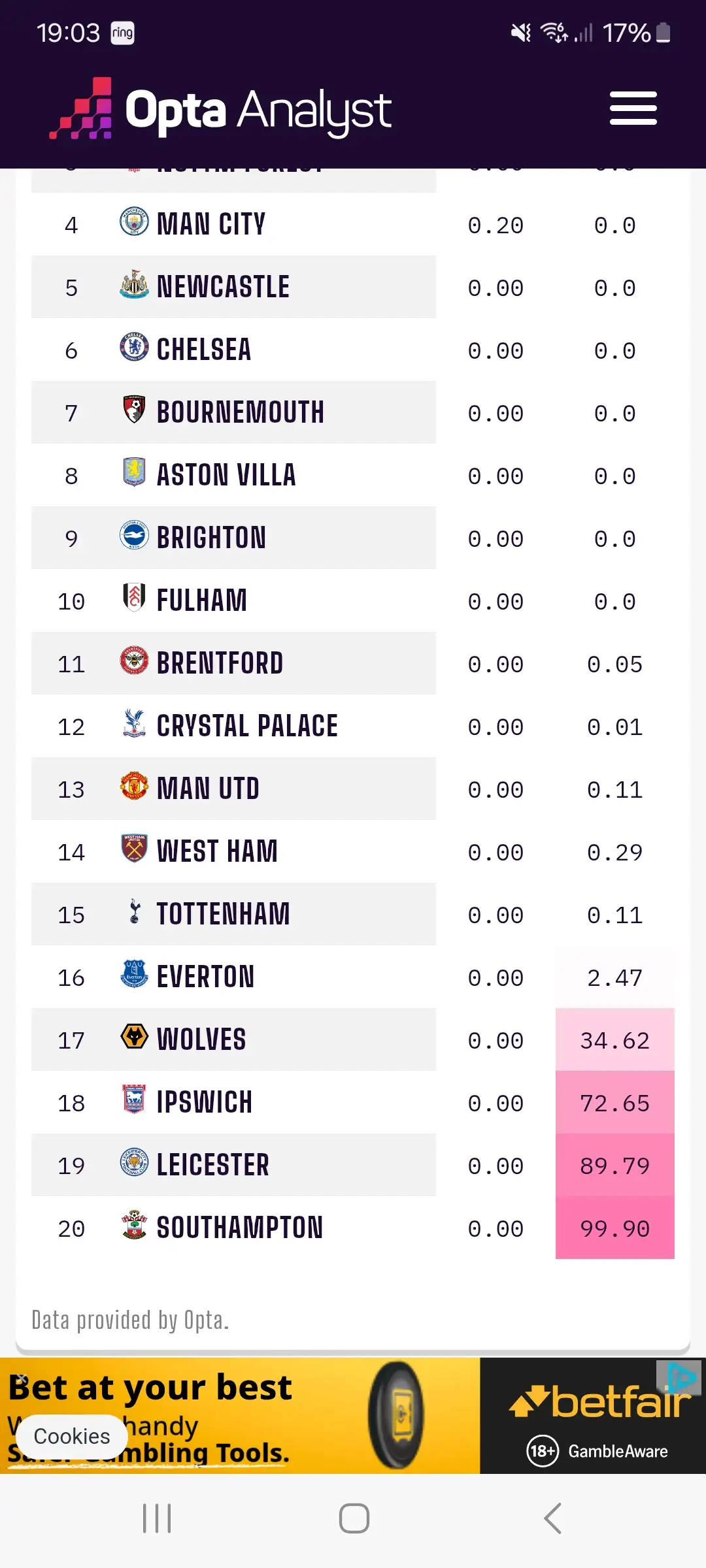This screenshot has width=706, height=1568.
Task: Tap the Aston Villa crest
Action: pos(134,473)
